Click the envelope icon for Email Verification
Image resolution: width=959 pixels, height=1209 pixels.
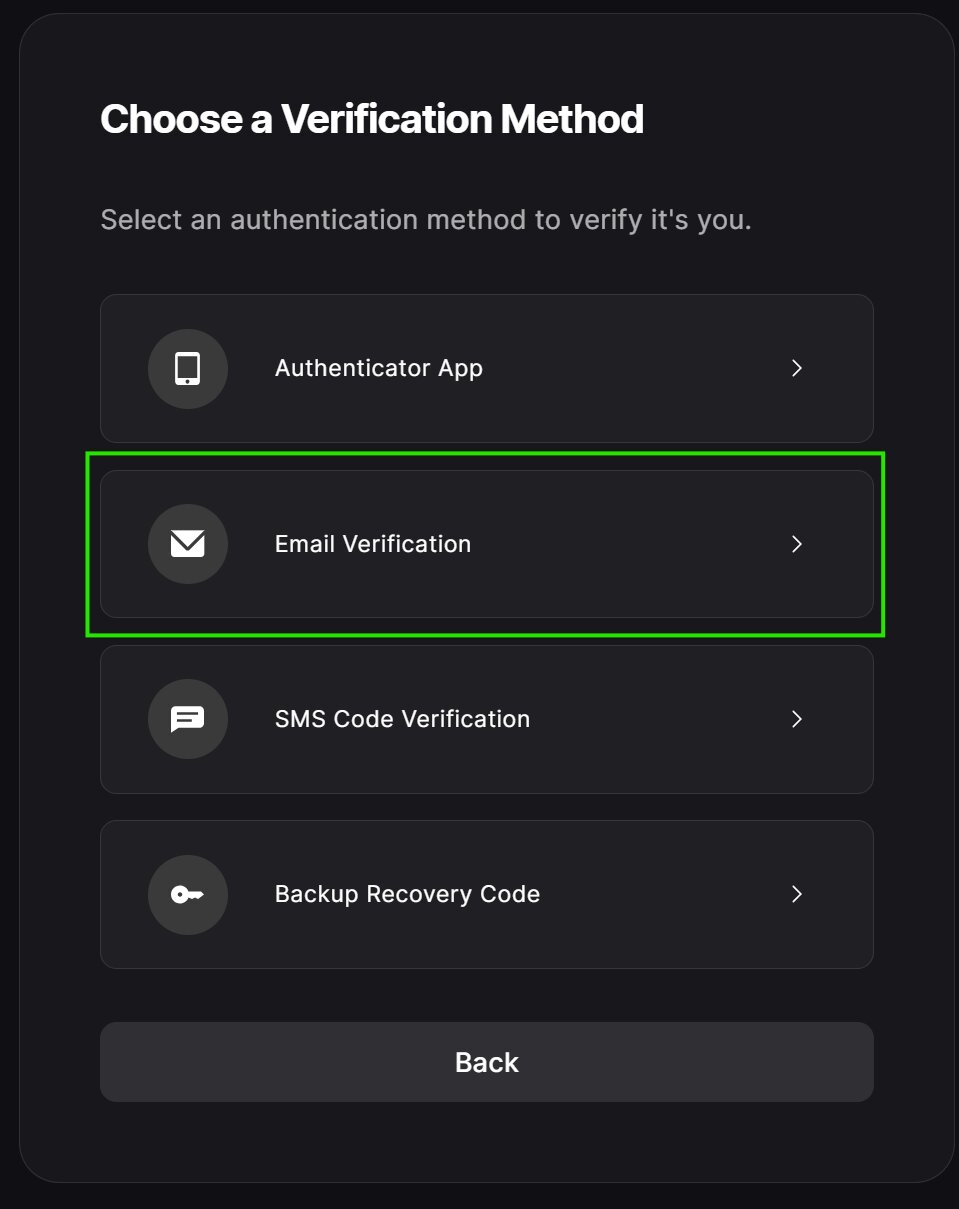click(188, 544)
